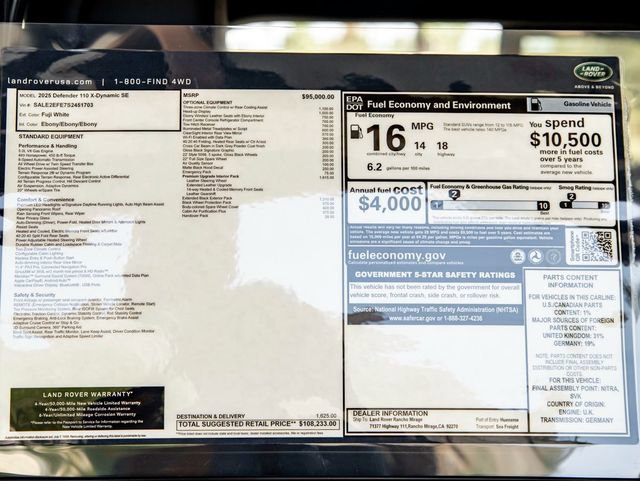Screen dimensions: 640x481
Task: Click the Fuel Economy and Environment title
Action: [x=439, y=105]
